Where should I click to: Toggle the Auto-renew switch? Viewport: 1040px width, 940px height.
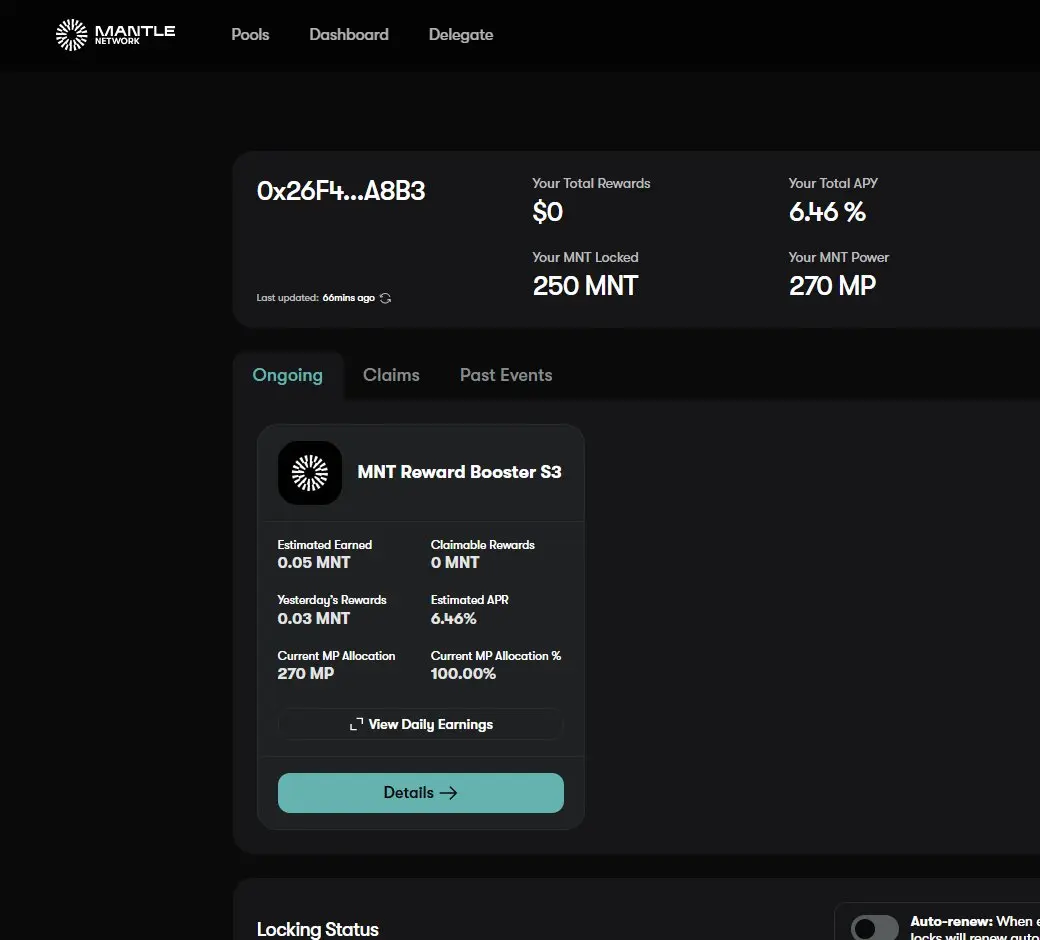point(874,928)
